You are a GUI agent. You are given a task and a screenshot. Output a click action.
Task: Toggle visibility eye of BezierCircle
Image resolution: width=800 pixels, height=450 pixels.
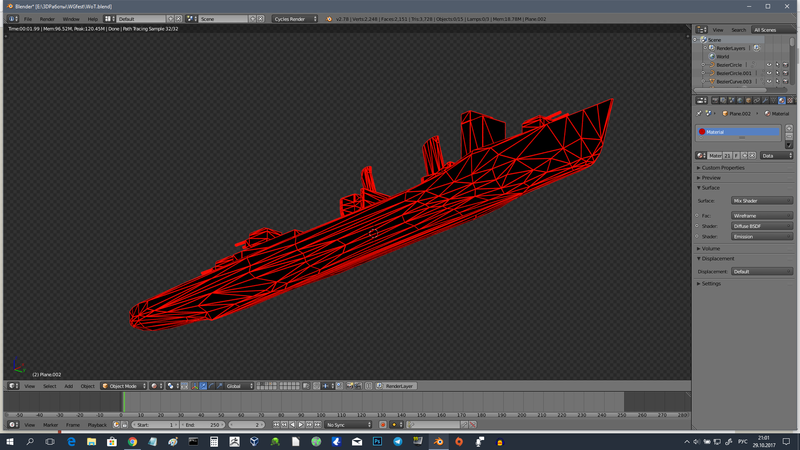tap(769, 65)
